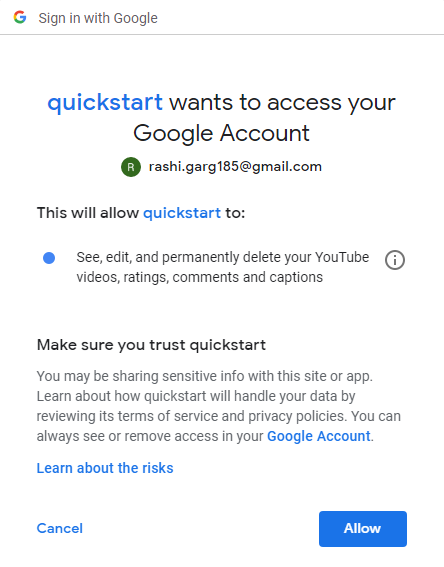This screenshot has height=567, width=444.
Task: Open the permission info circle icon
Action: [394, 260]
